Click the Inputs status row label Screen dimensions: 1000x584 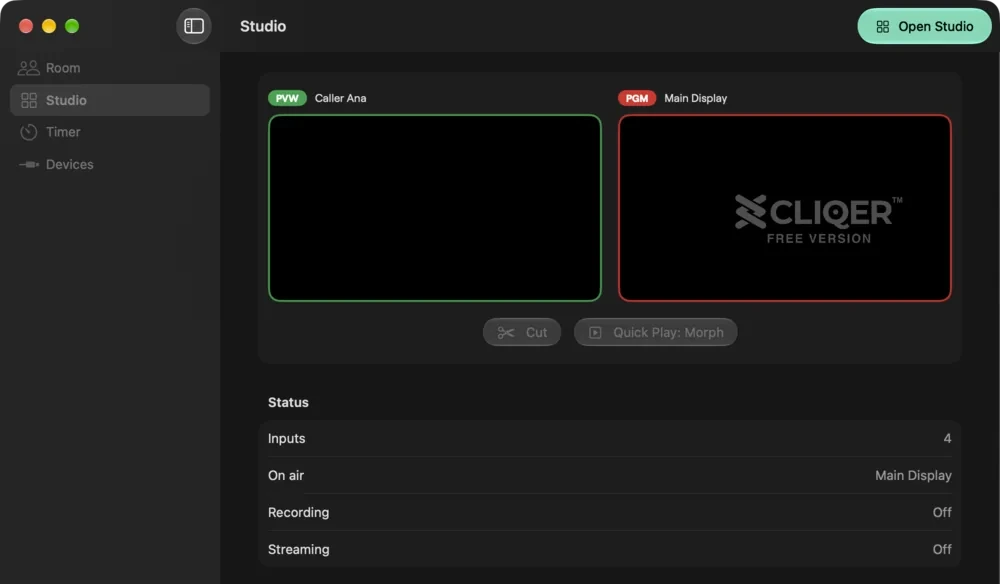coord(286,439)
